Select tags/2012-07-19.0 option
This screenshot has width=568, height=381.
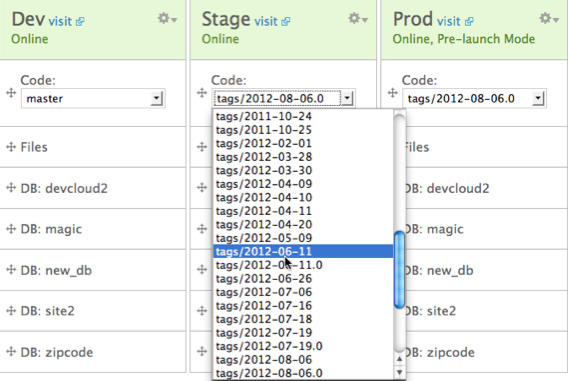[303, 346]
